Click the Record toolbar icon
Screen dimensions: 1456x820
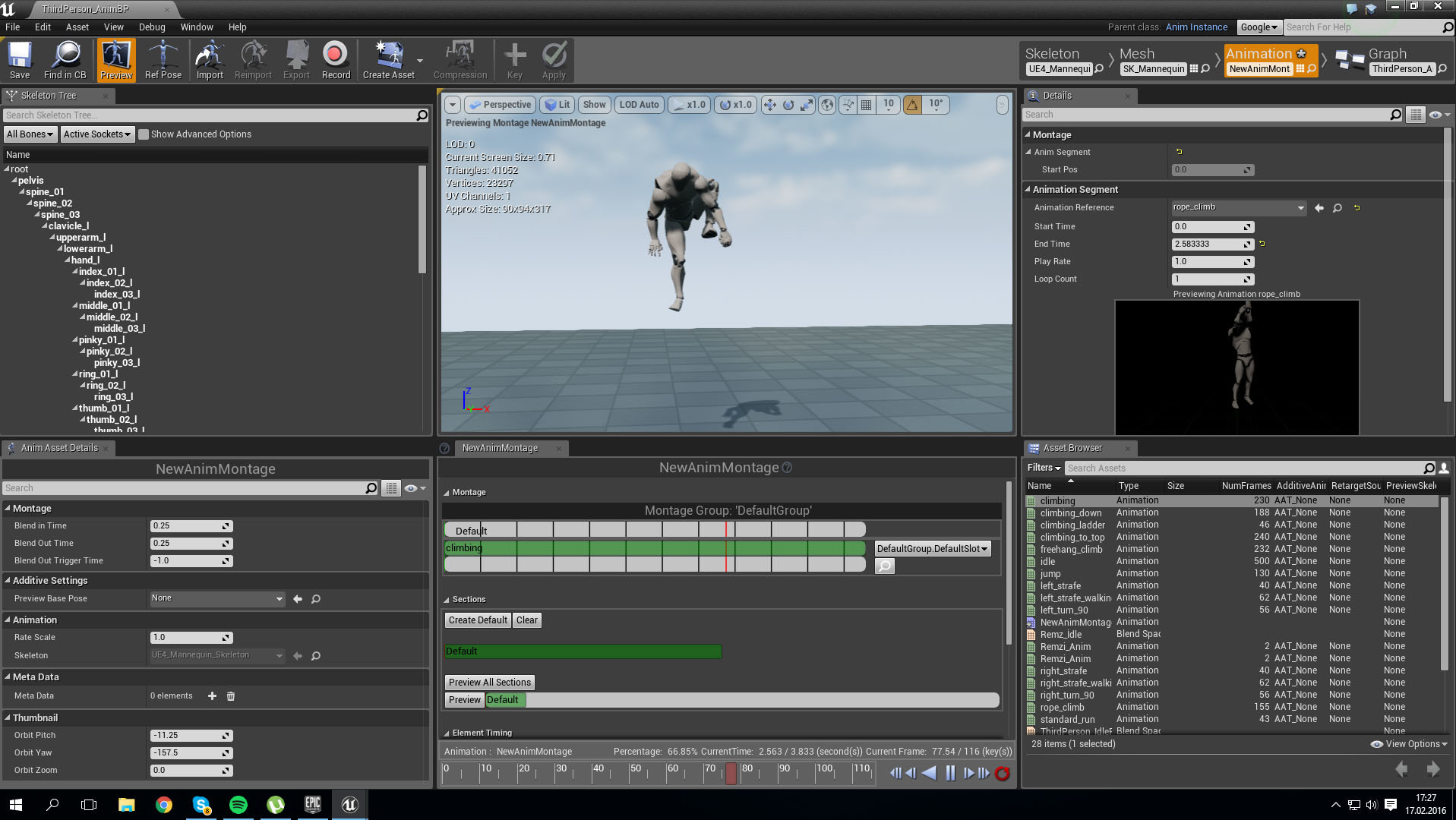(336, 60)
